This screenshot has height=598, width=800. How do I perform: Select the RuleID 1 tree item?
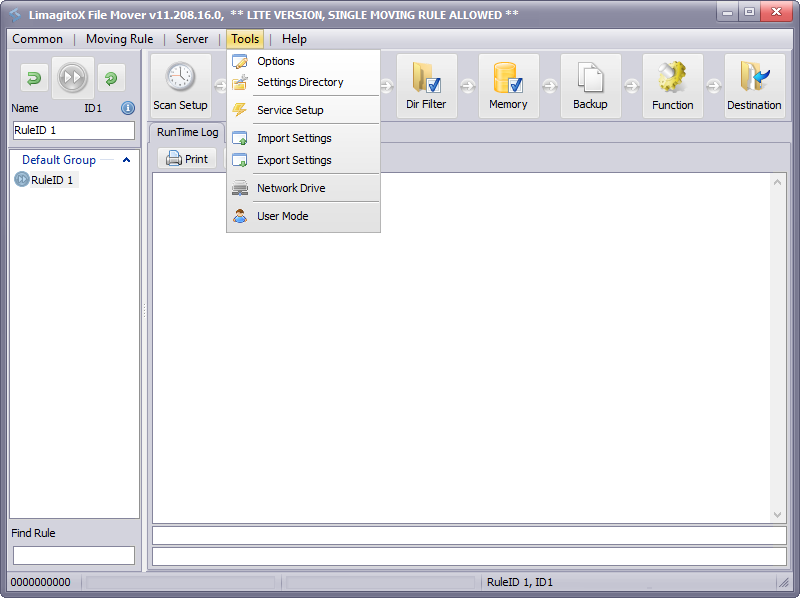[x=52, y=180]
